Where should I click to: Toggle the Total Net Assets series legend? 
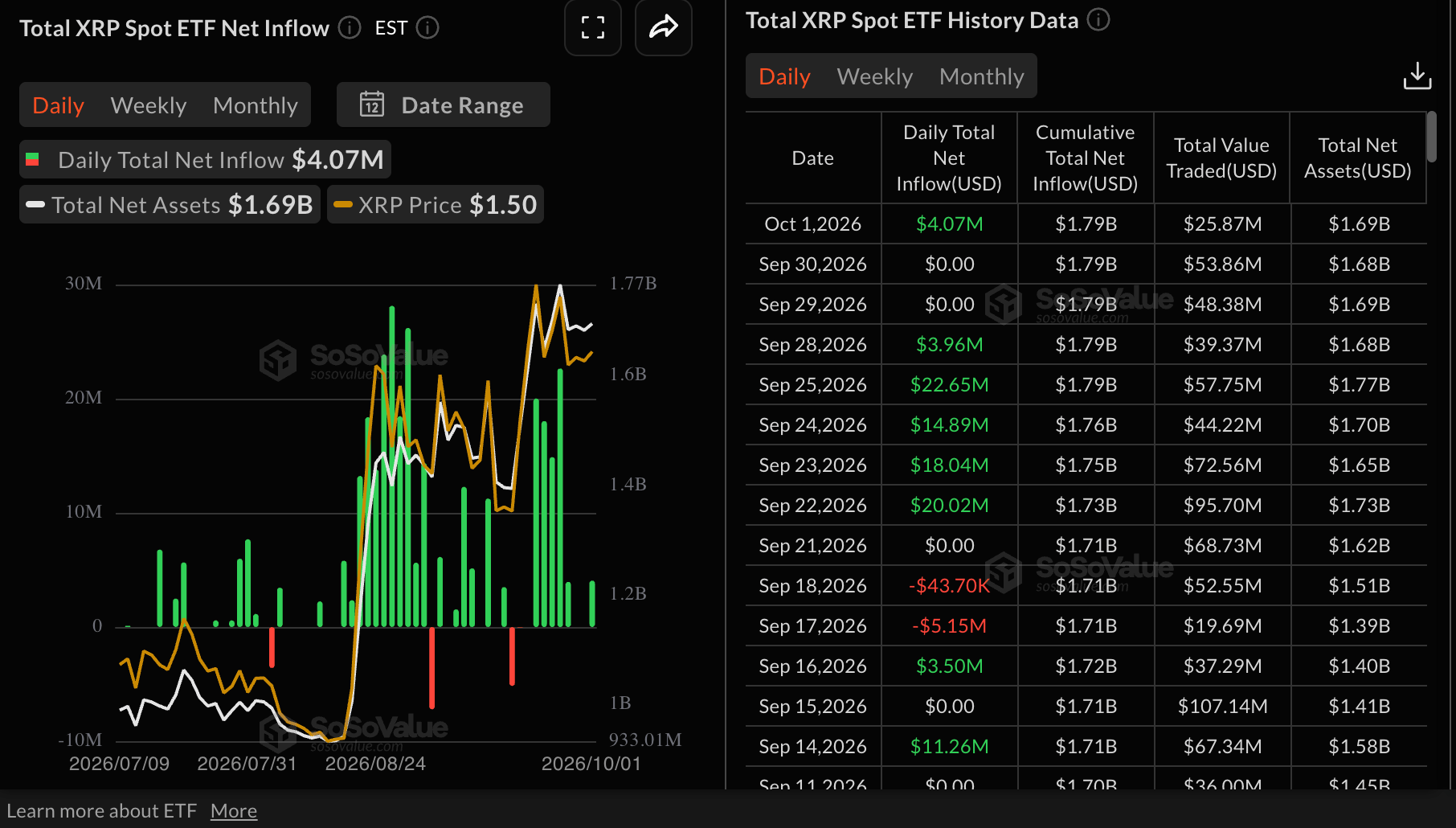pyautogui.click(x=170, y=205)
